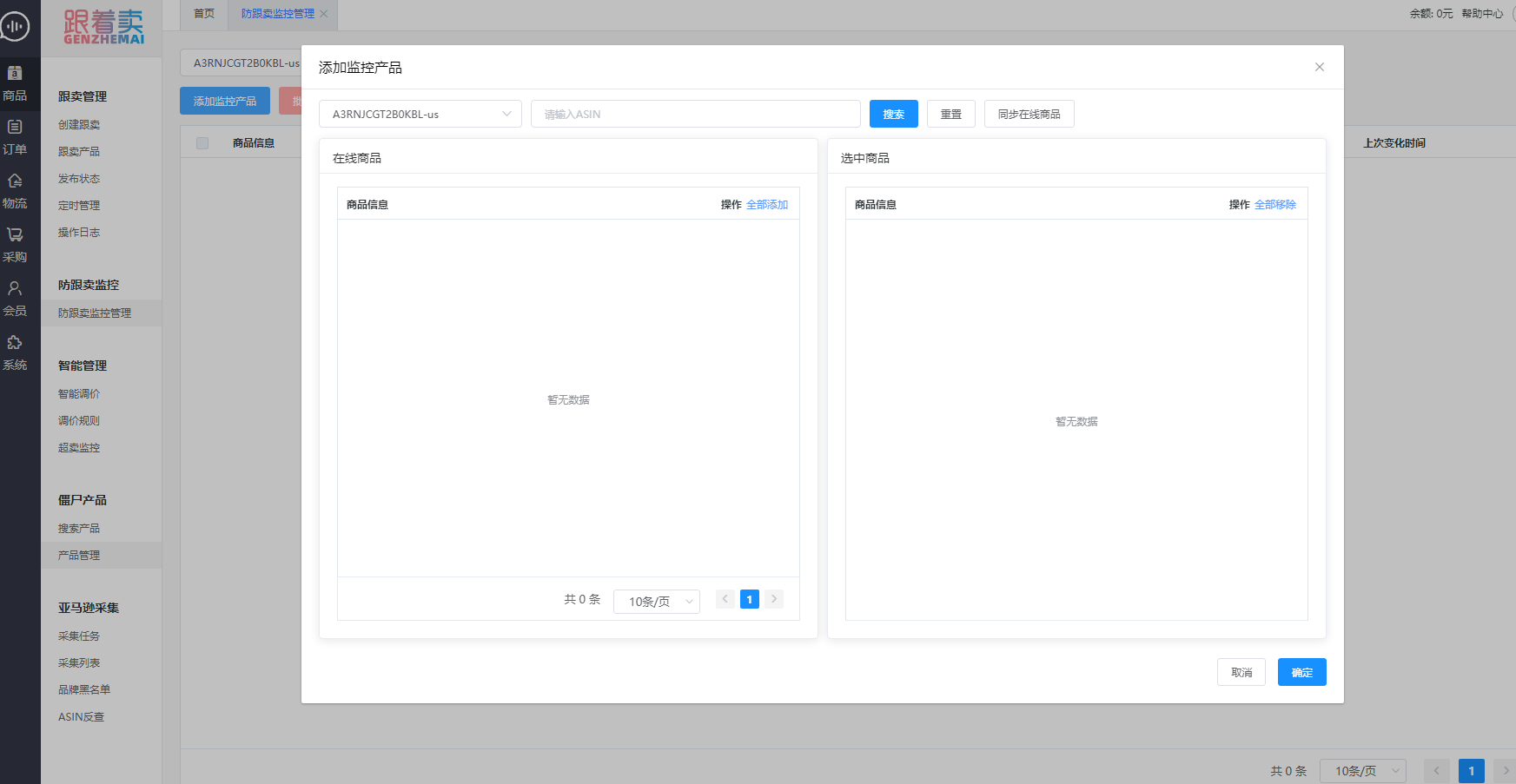Close the 添加监控产品 dialog
The width and height of the screenshot is (1516, 784).
pyautogui.click(x=1320, y=67)
